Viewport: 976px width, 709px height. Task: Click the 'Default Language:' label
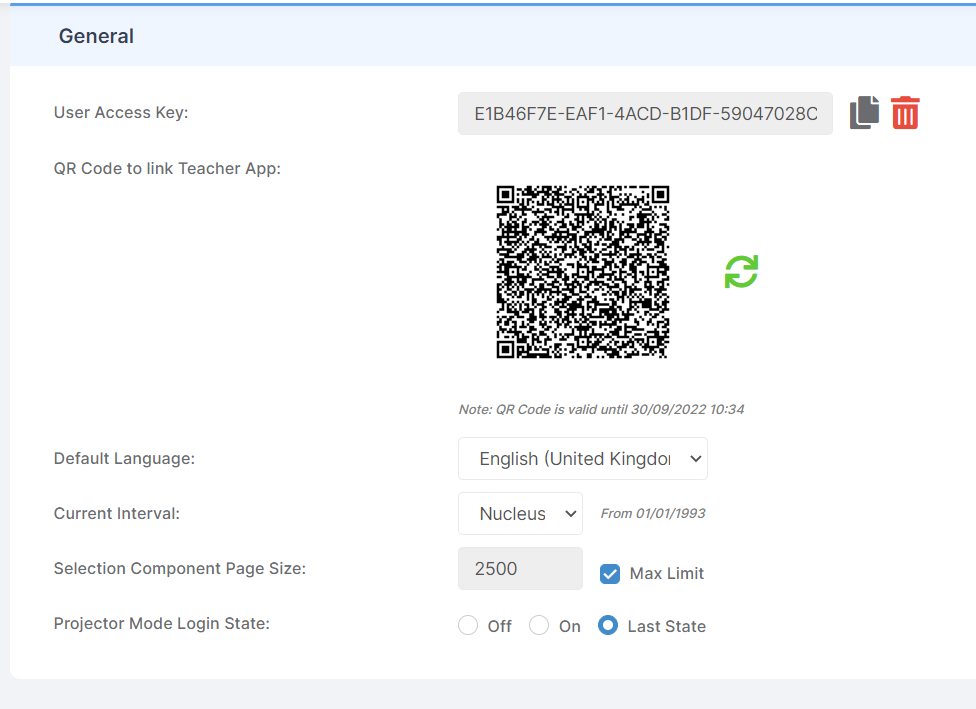124,459
